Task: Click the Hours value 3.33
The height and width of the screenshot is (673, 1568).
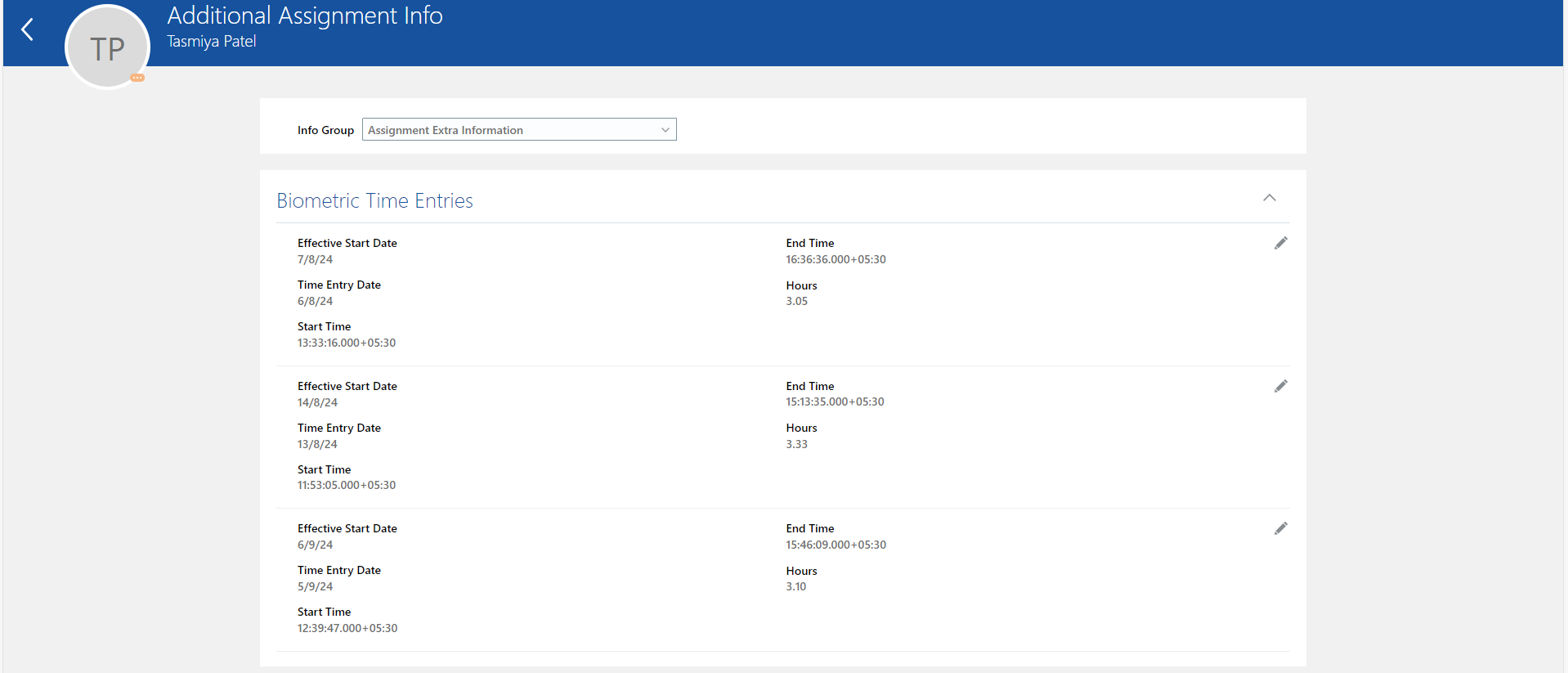Action: pos(797,444)
